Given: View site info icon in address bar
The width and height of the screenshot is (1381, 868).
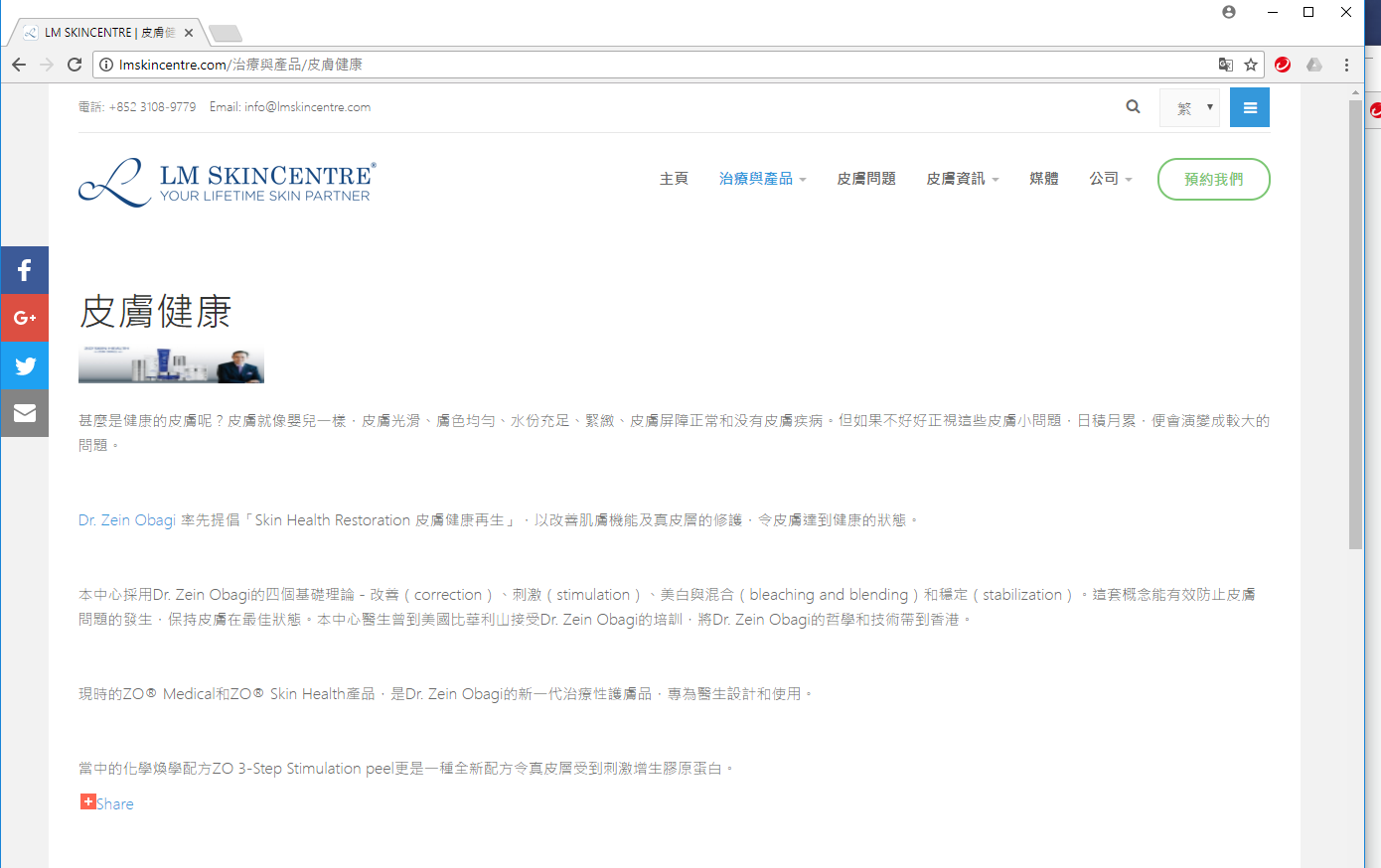Looking at the screenshot, I should pos(106,65).
